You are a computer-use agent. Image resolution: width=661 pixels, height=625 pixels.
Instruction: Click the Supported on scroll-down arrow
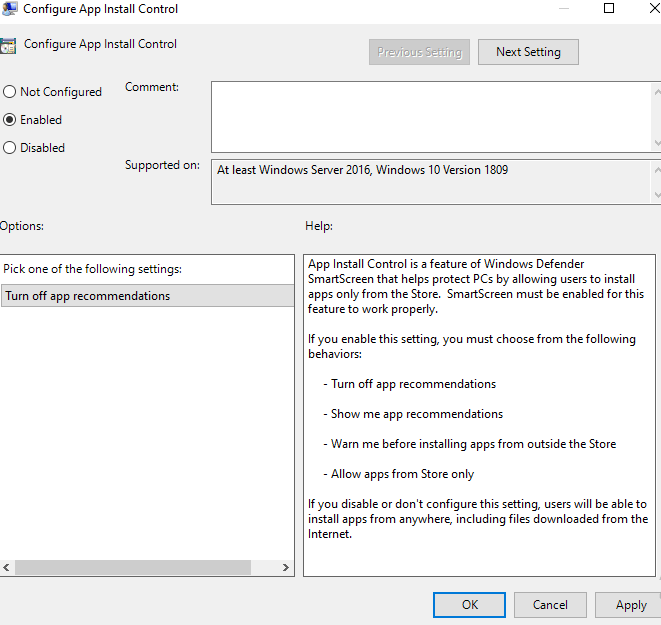click(657, 195)
